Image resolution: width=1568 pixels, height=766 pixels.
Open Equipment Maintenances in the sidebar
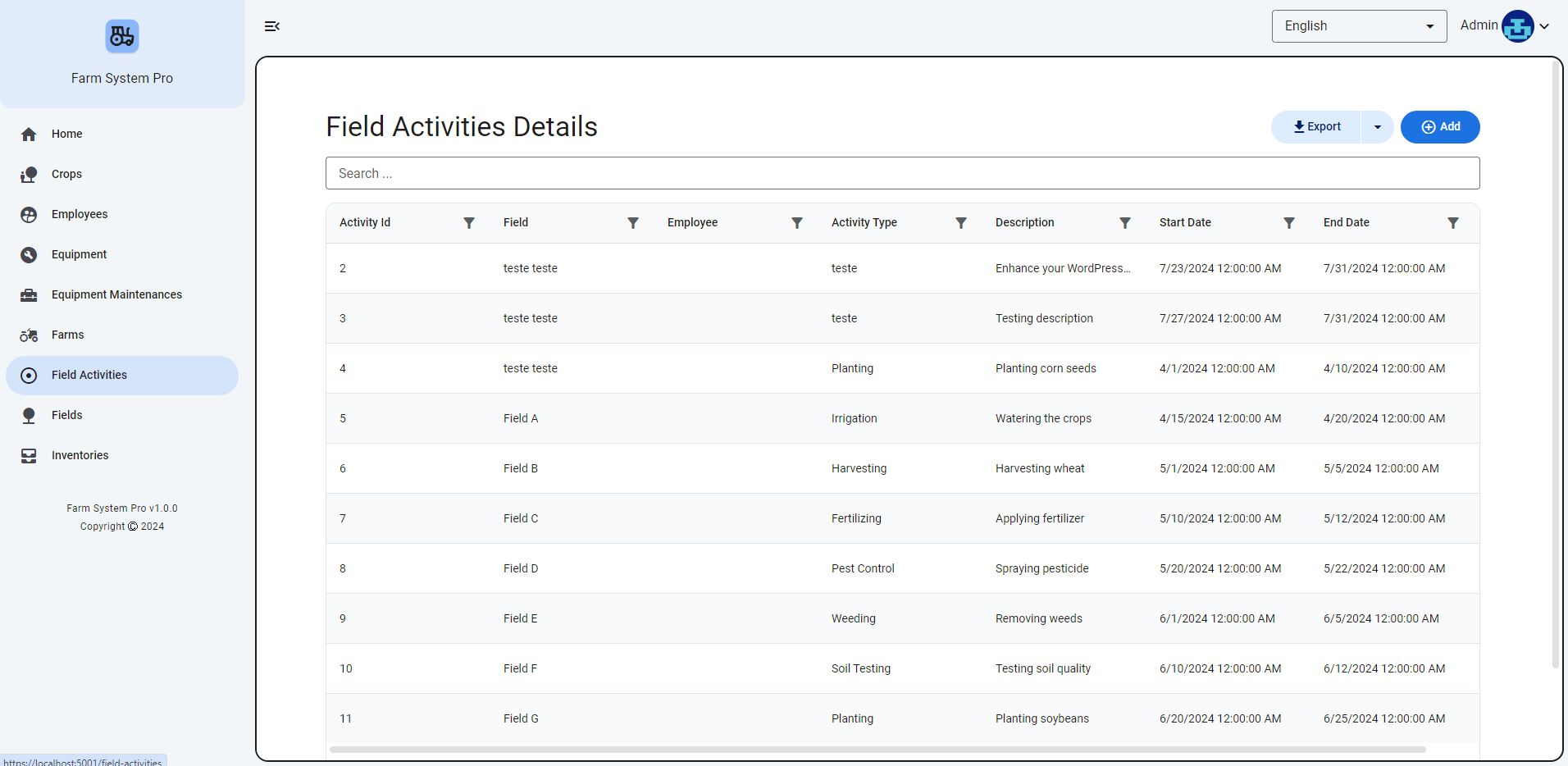[116, 294]
